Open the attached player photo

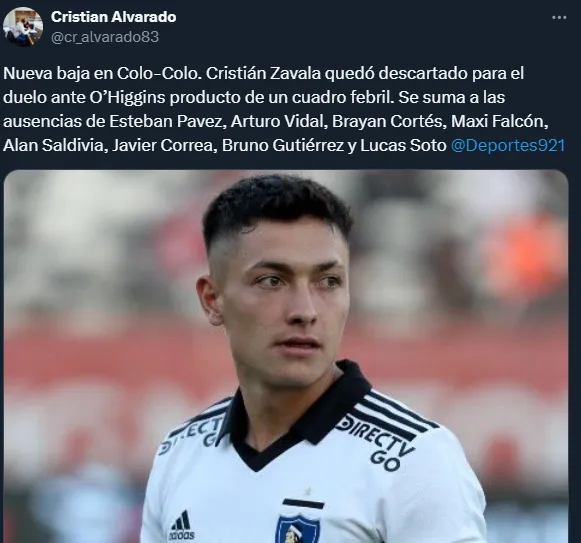tap(286, 356)
